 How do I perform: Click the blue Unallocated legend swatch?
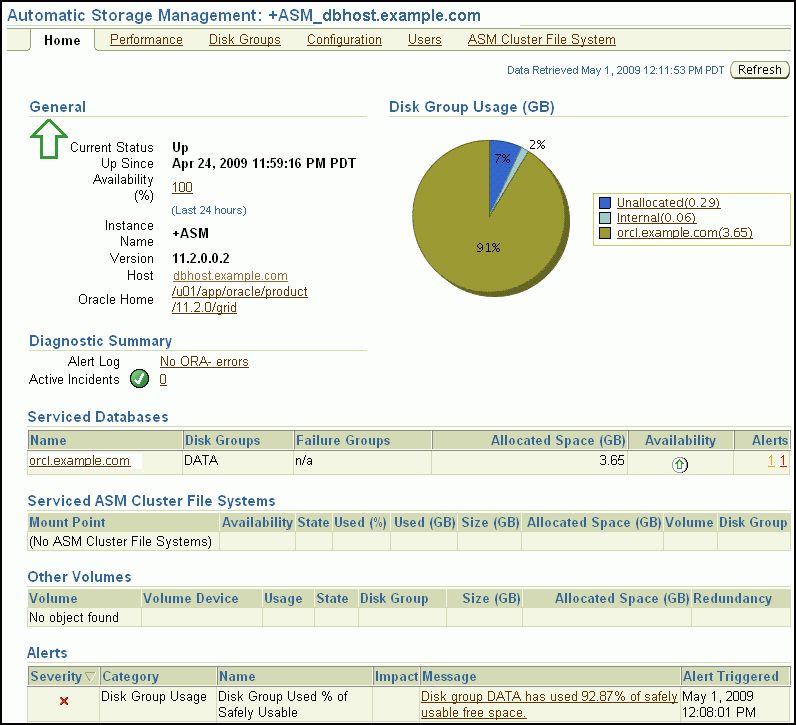coord(604,203)
